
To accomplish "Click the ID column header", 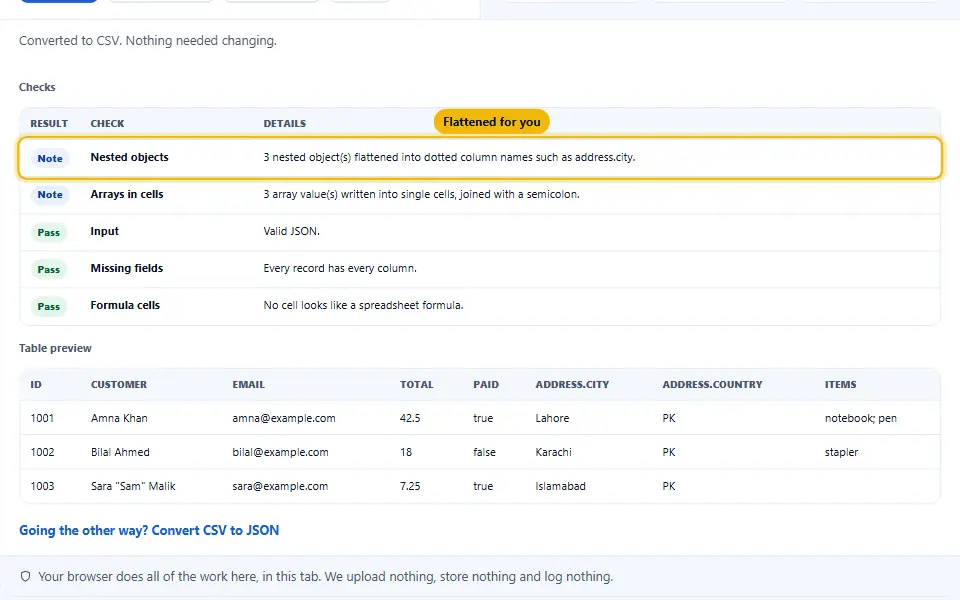I will tap(36, 384).
